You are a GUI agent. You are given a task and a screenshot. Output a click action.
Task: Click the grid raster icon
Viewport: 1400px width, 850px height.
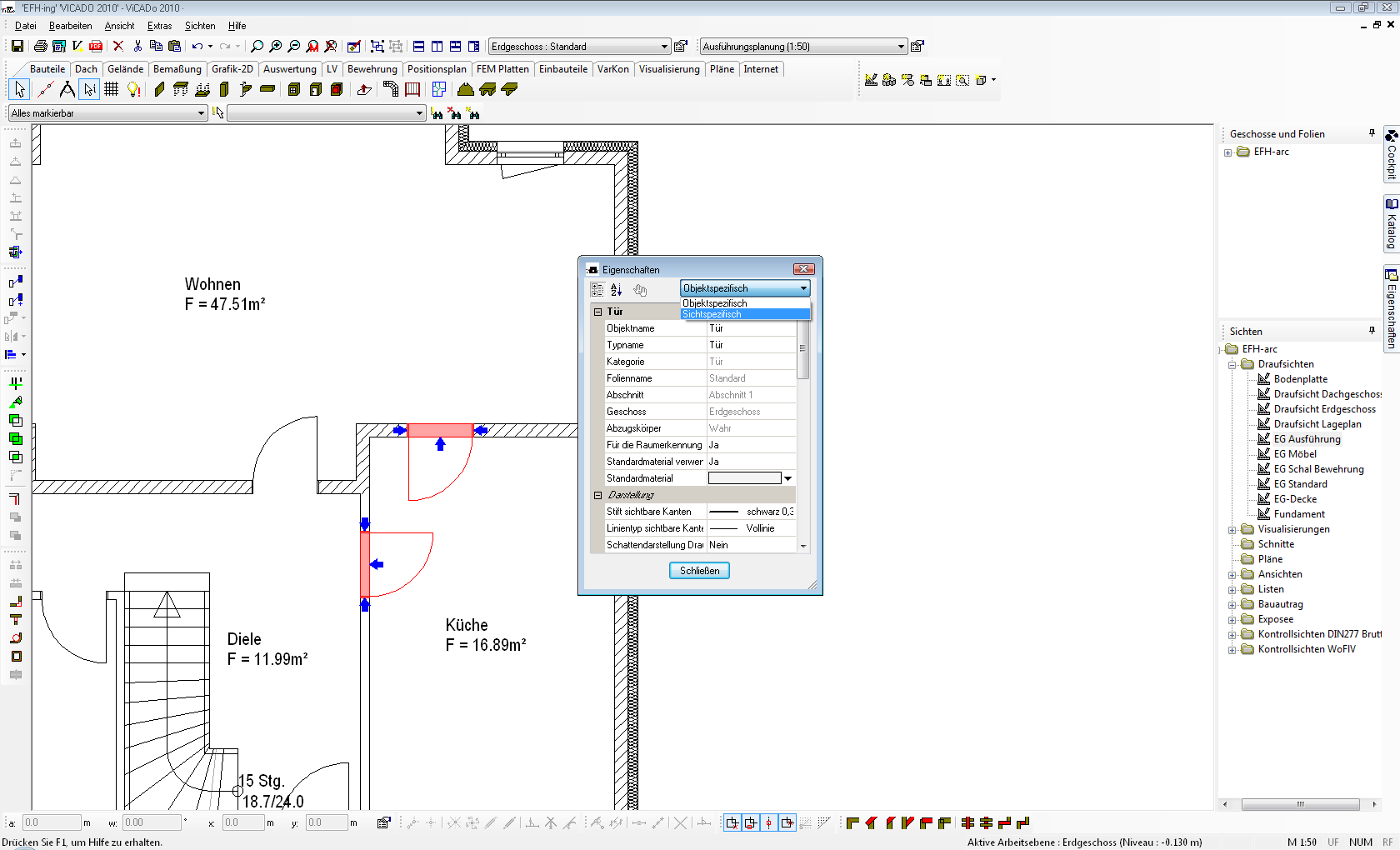coord(111,89)
